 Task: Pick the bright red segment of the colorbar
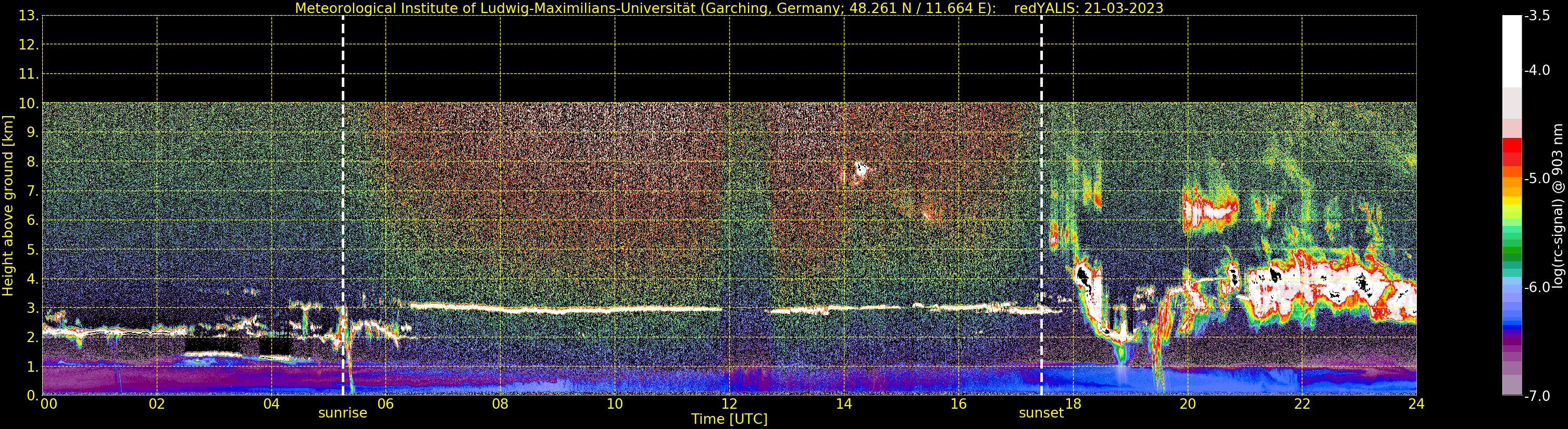[1512, 145]
